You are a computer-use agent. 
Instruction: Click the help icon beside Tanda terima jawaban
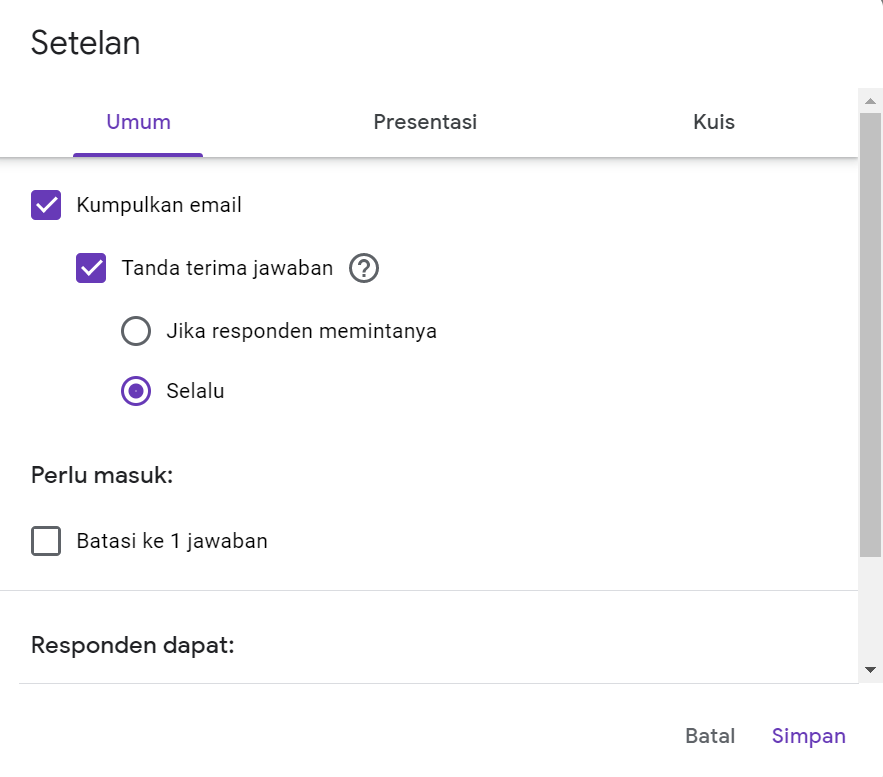pyautogui.click(x=364, y=268)
